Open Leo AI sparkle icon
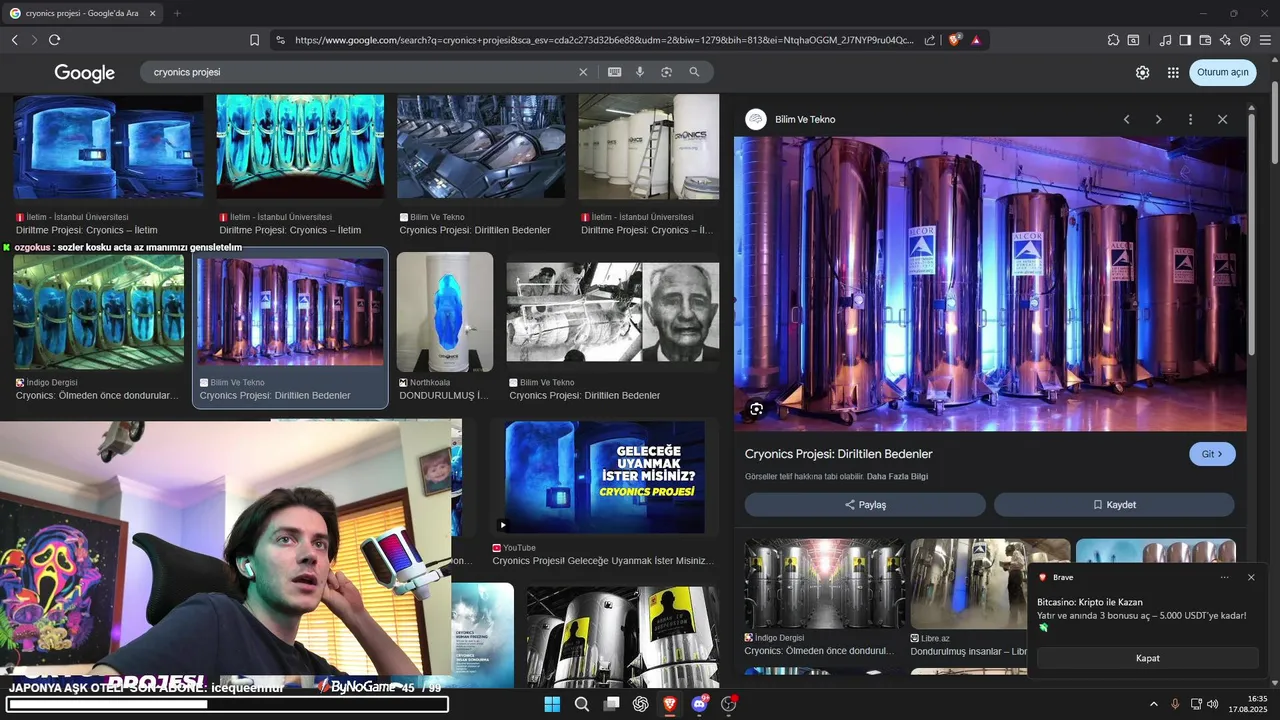This screenshot has width=1280, height=720. click(1225, 40)
